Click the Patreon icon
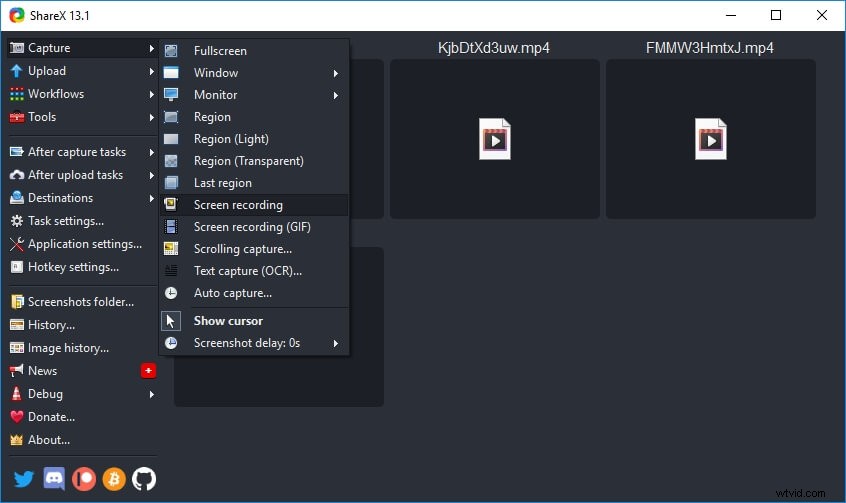 [84, 478]
